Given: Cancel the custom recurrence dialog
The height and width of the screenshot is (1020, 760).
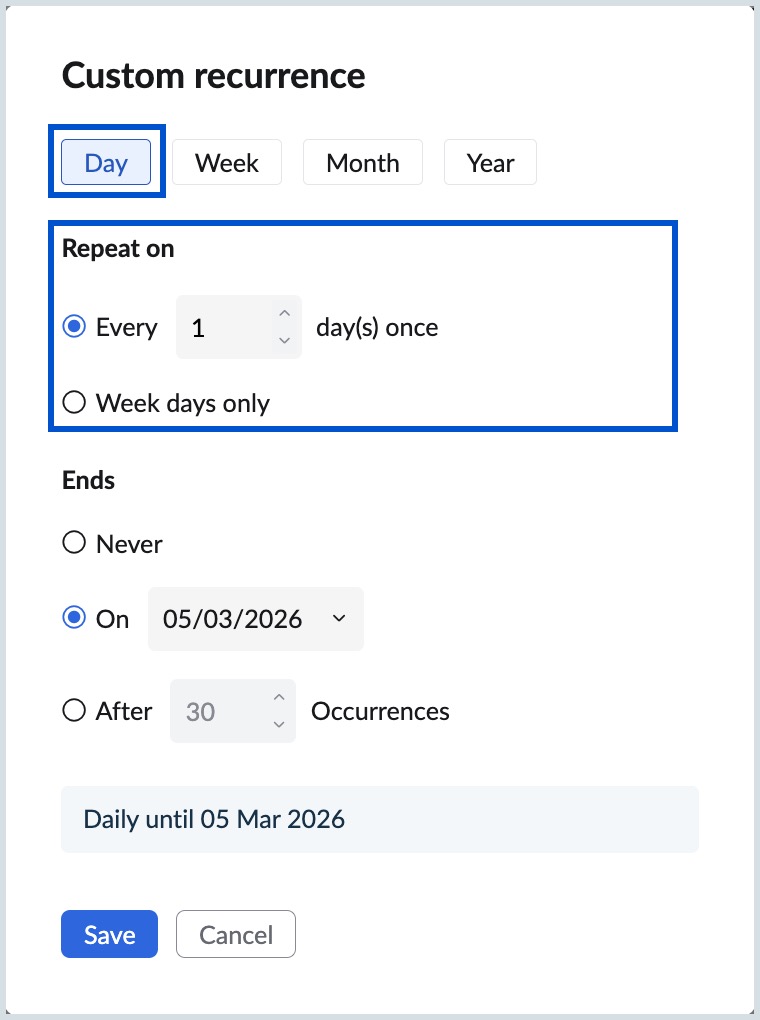Looking at the screenshot, I should tap(235, 934).
